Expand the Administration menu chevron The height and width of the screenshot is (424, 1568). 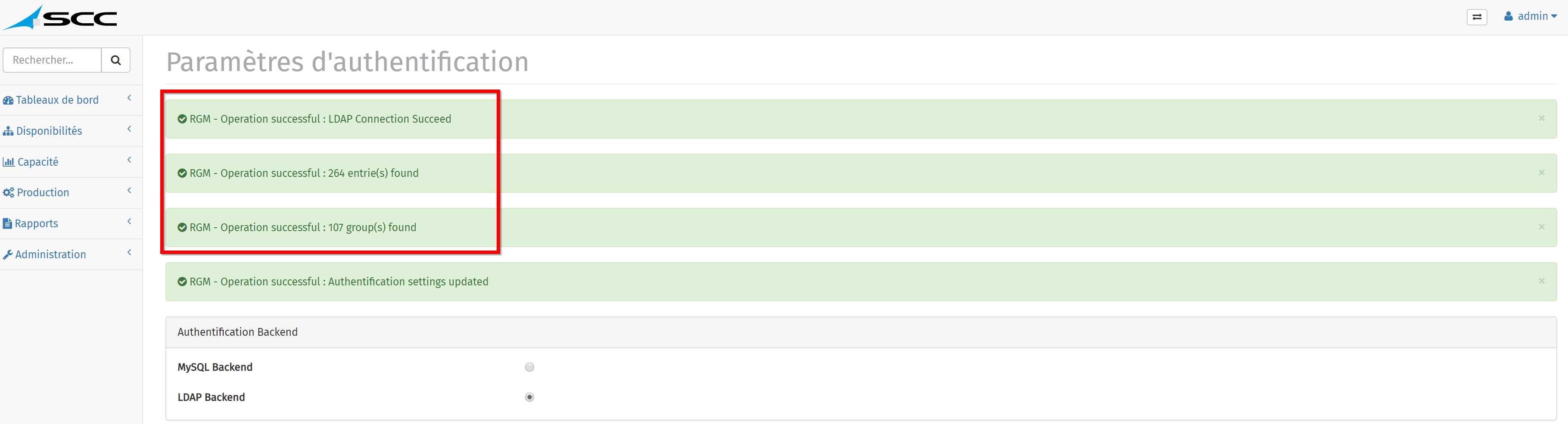129,252
